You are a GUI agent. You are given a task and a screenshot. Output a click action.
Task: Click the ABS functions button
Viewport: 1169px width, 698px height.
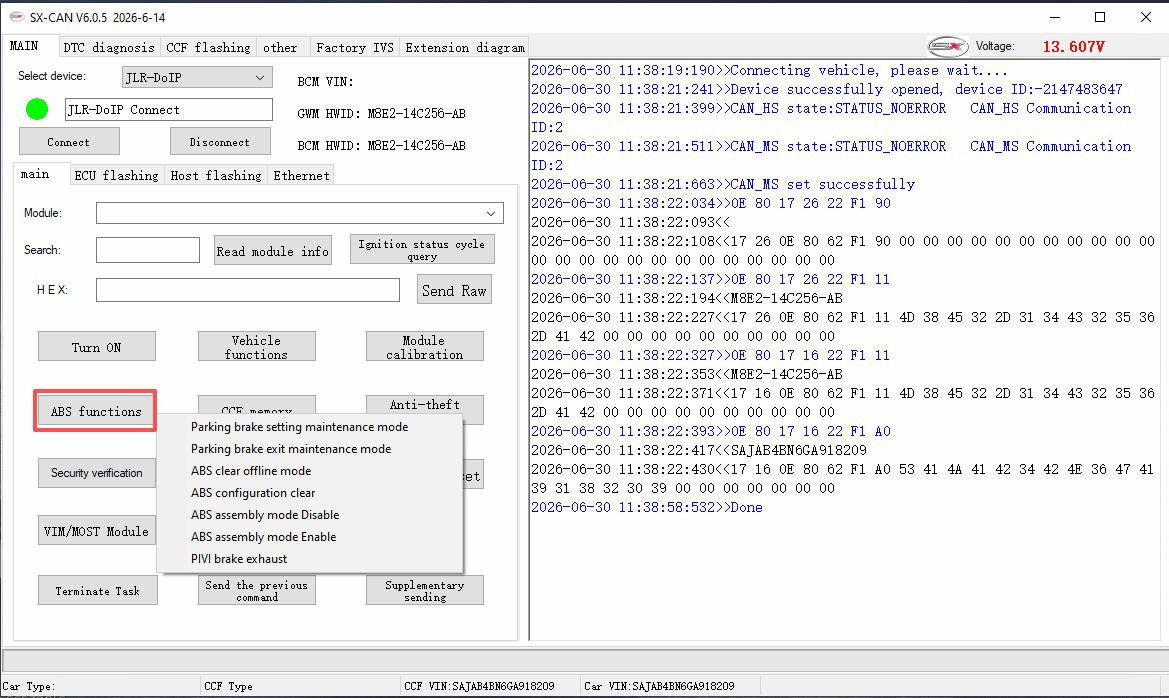click(95, 411)
